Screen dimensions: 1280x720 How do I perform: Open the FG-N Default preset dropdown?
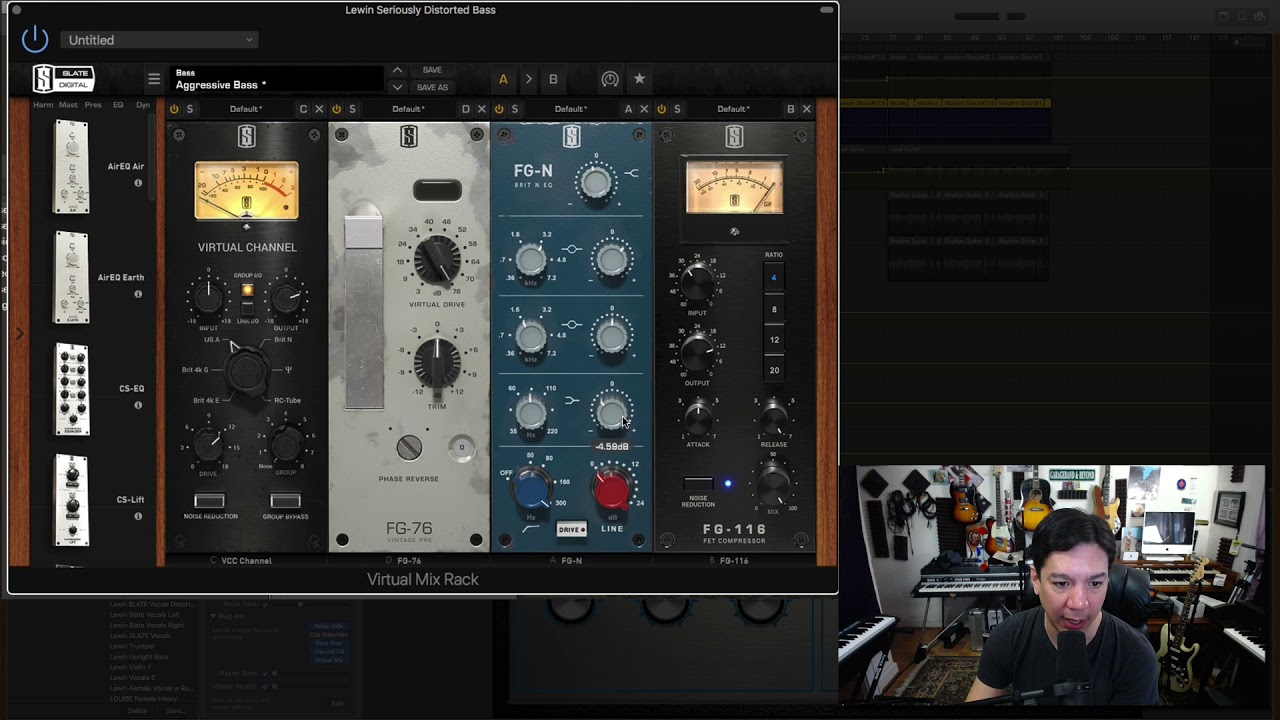point(571,109)
